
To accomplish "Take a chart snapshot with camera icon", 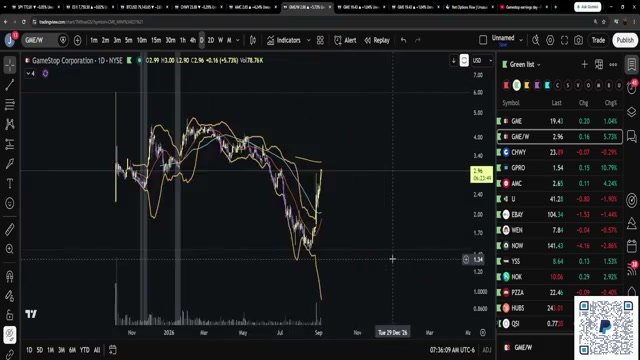I will tap(578, 40).
